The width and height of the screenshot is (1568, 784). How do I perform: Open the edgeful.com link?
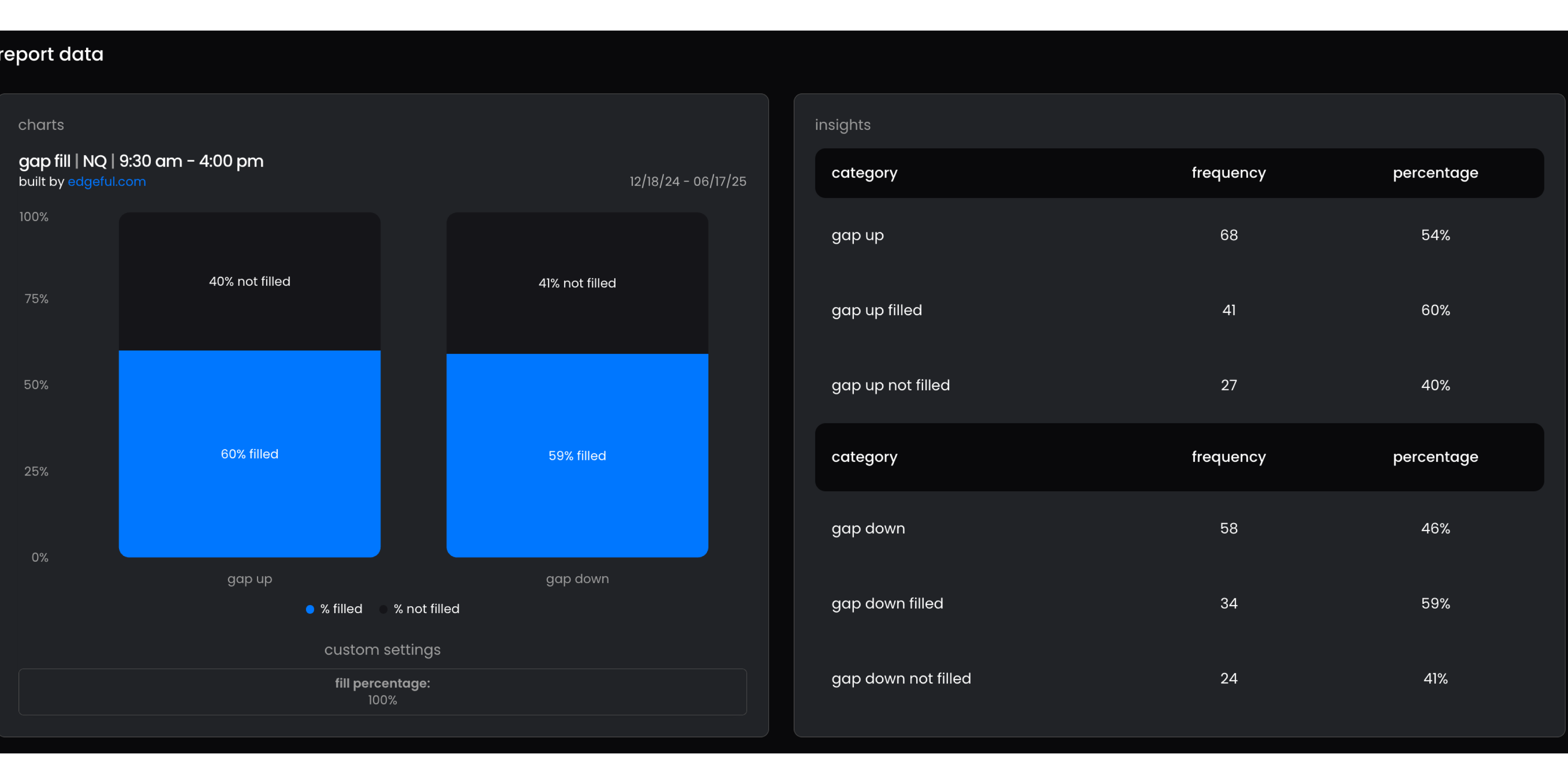(x=107, y=181)
